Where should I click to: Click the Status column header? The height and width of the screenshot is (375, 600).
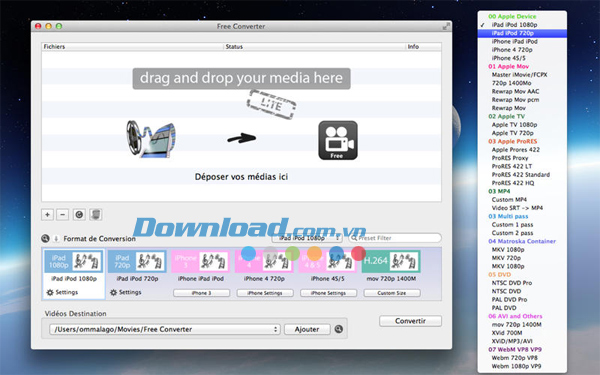coord(315,47)
